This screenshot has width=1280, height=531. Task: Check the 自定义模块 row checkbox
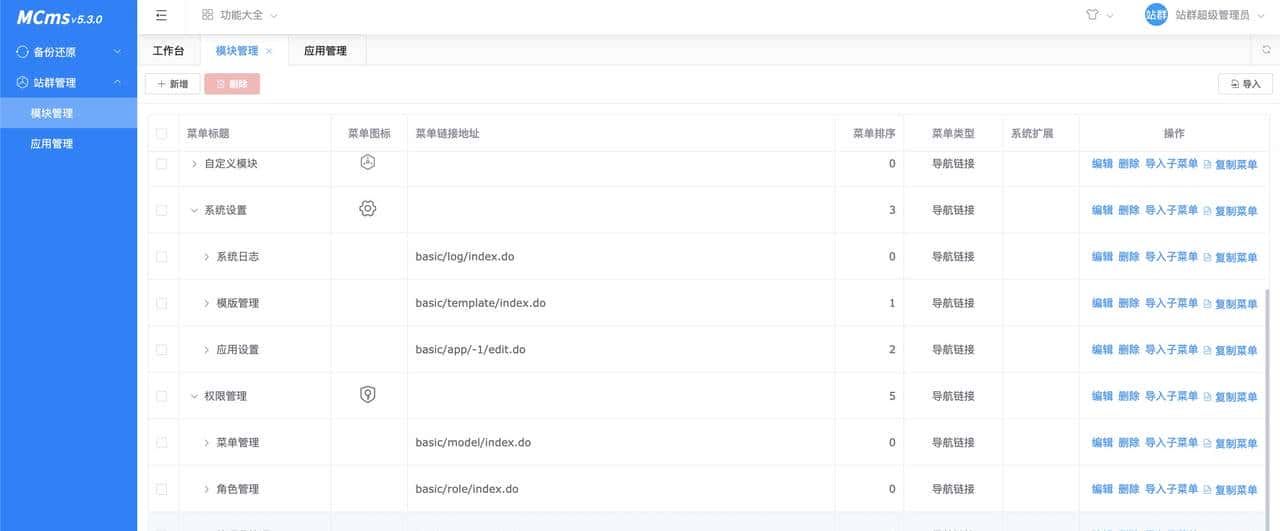(161, 163)
